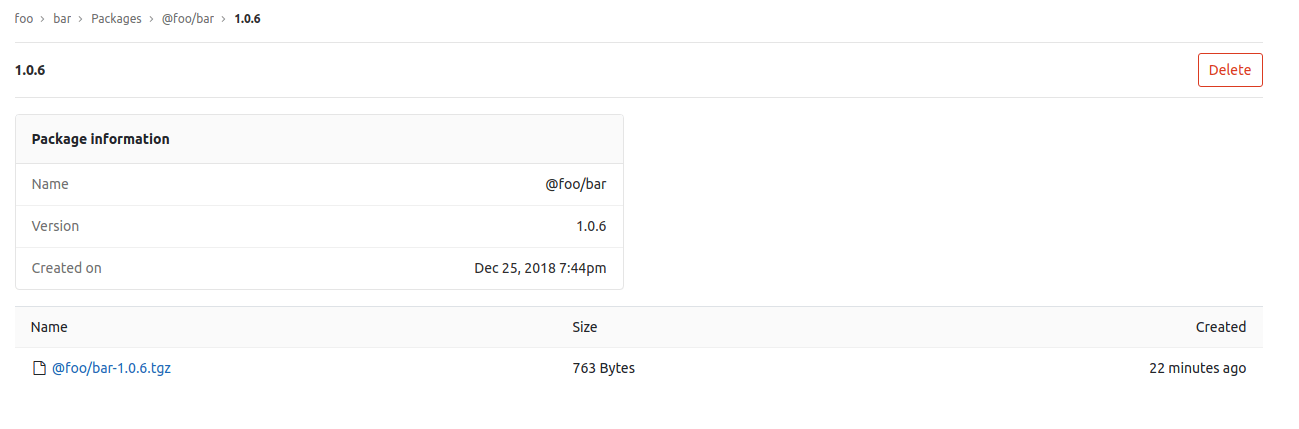Click the 1.0.6 value in Version row

tap(591, 226)
